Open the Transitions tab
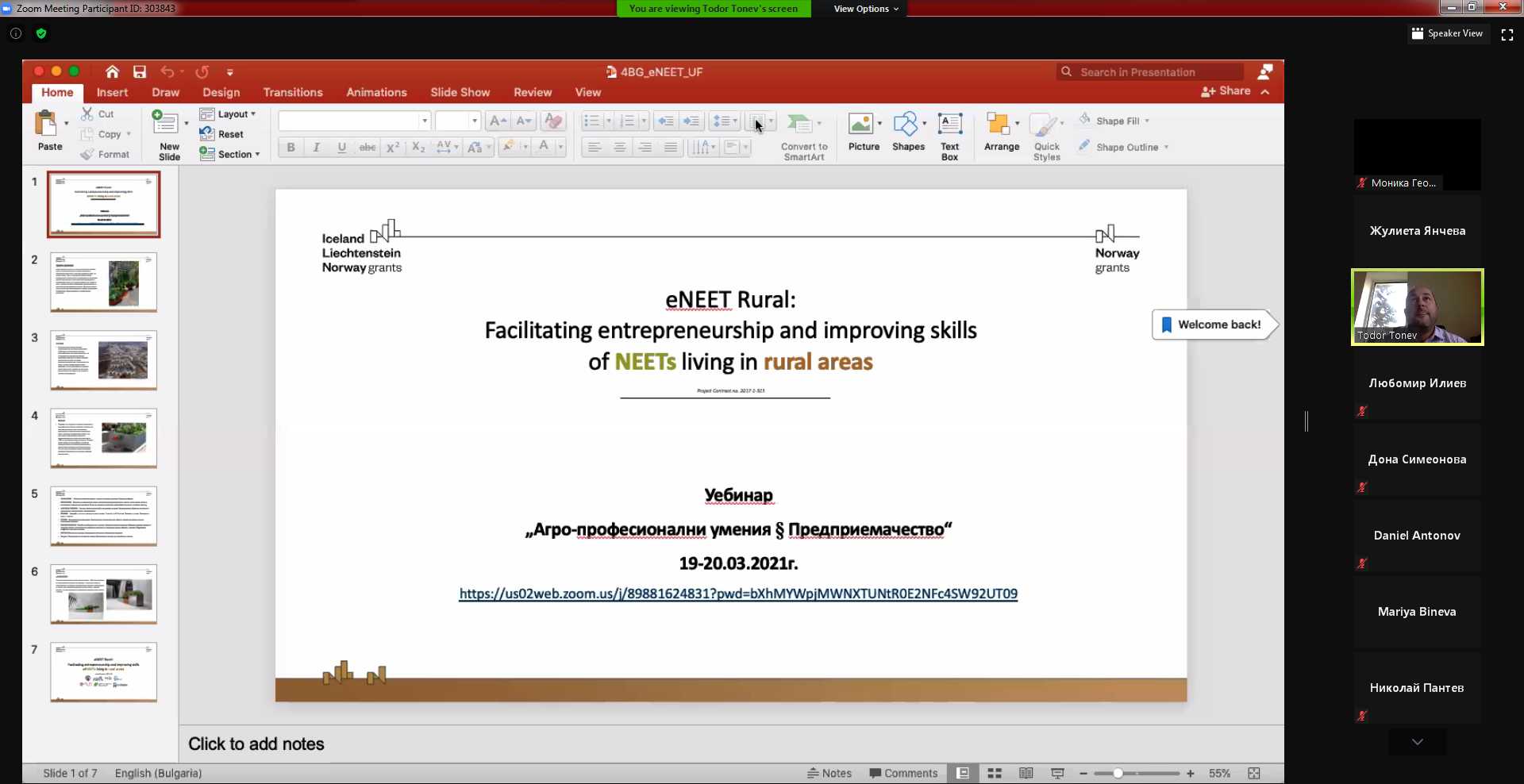 point(293,92)
